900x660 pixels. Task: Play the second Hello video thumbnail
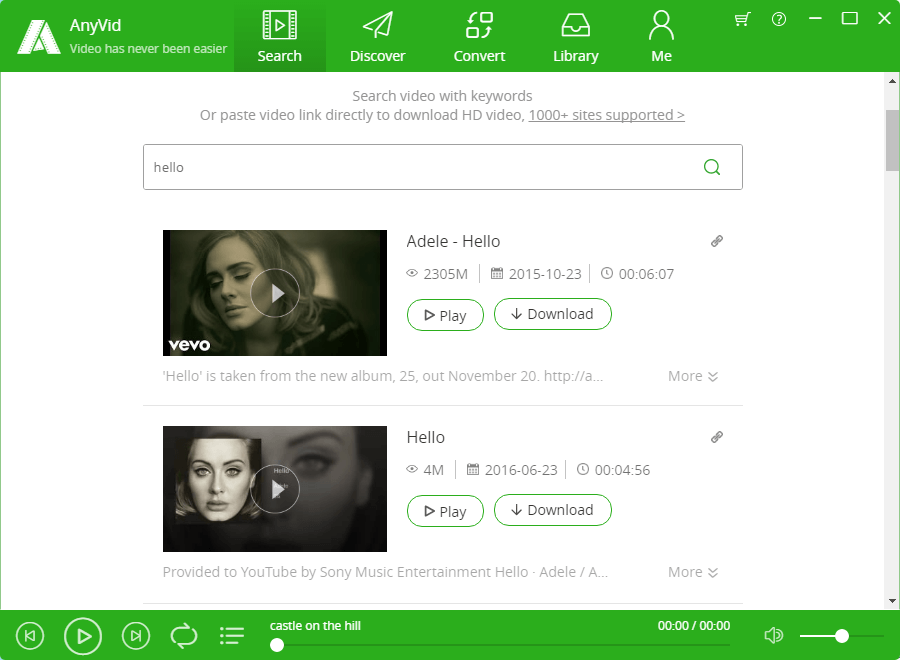[275, 489]
